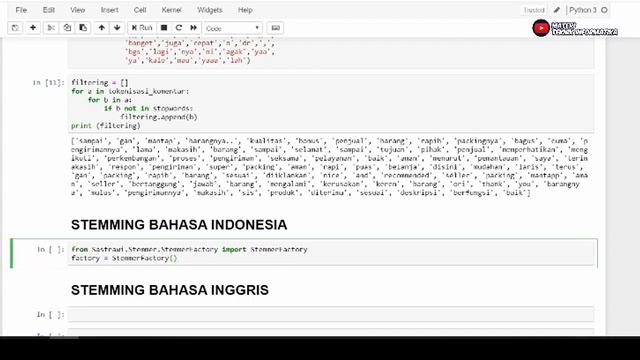Viewport: 640px width, 360px height.
Task: Copy selected cells icon
Action: [67, 28]
